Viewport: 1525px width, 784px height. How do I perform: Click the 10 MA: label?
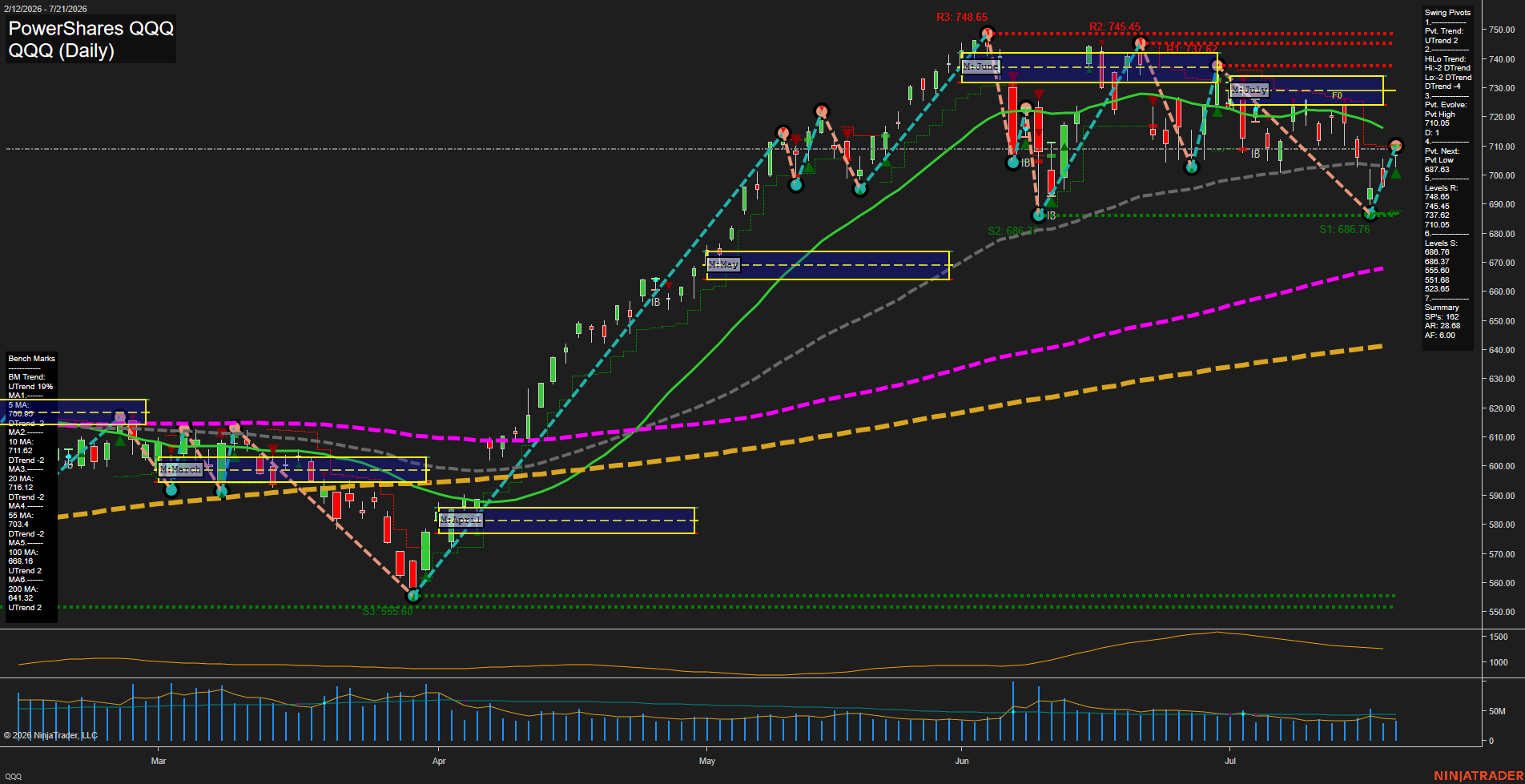tap(21, 442)
